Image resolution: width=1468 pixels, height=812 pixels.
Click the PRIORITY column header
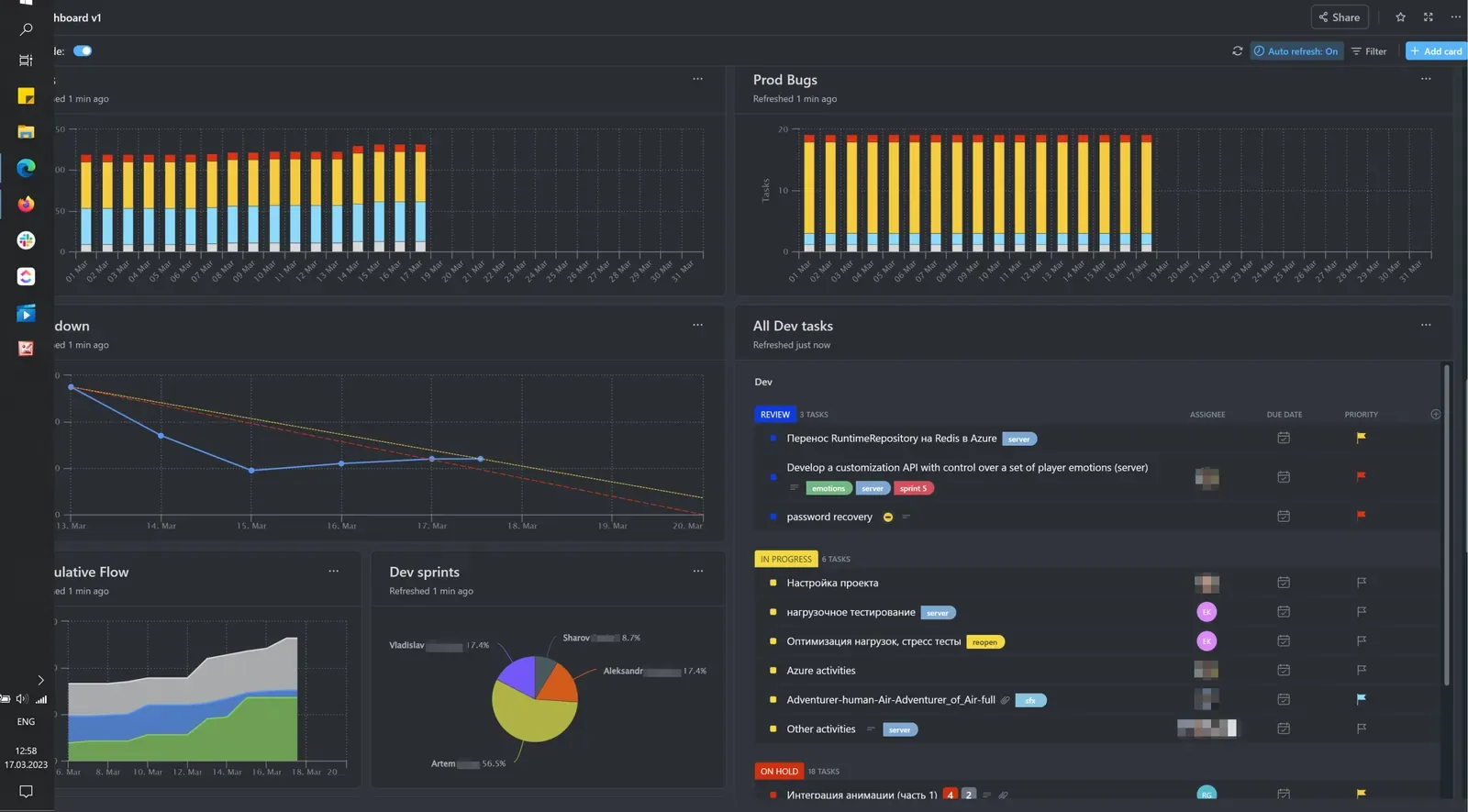pos(1362,415)
